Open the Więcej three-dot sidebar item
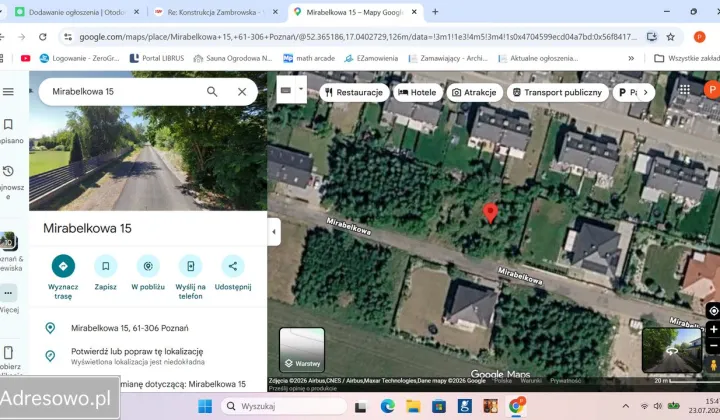 click(8, 293)
